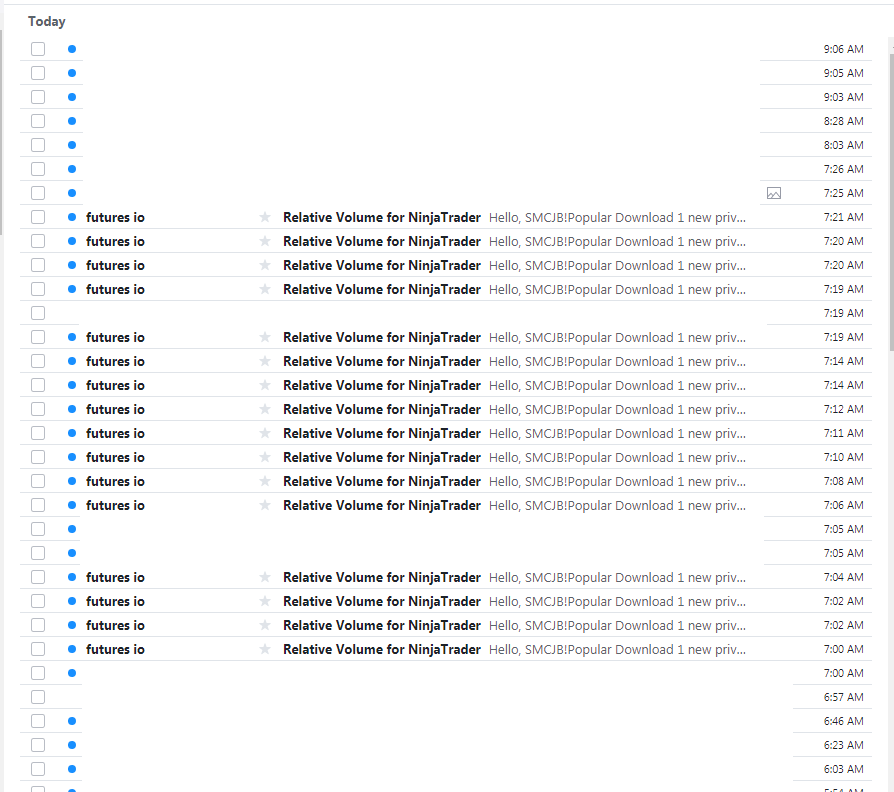894x792 pixels.
Task: Open the Relative Volume for NinjaTrader email at 7:21 AM
Action: [x=382, y=217]
